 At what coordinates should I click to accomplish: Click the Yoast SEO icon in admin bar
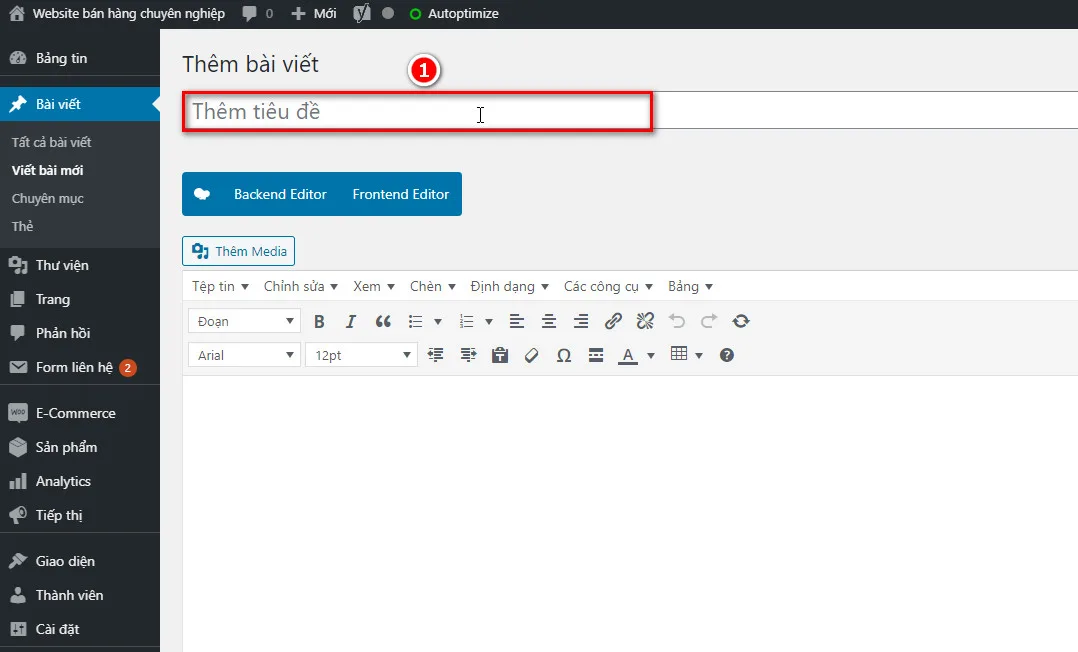coord(362,13)
